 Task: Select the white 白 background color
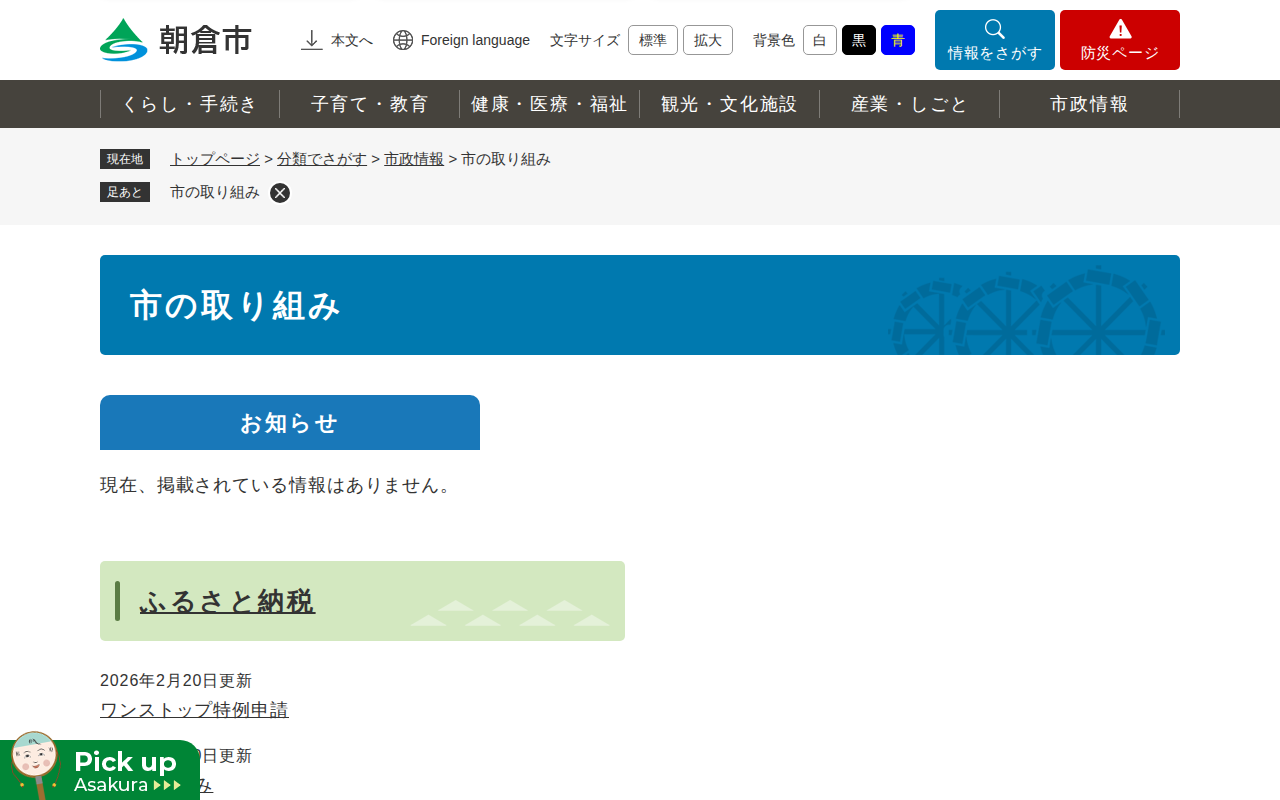click(x=820, y=40)
